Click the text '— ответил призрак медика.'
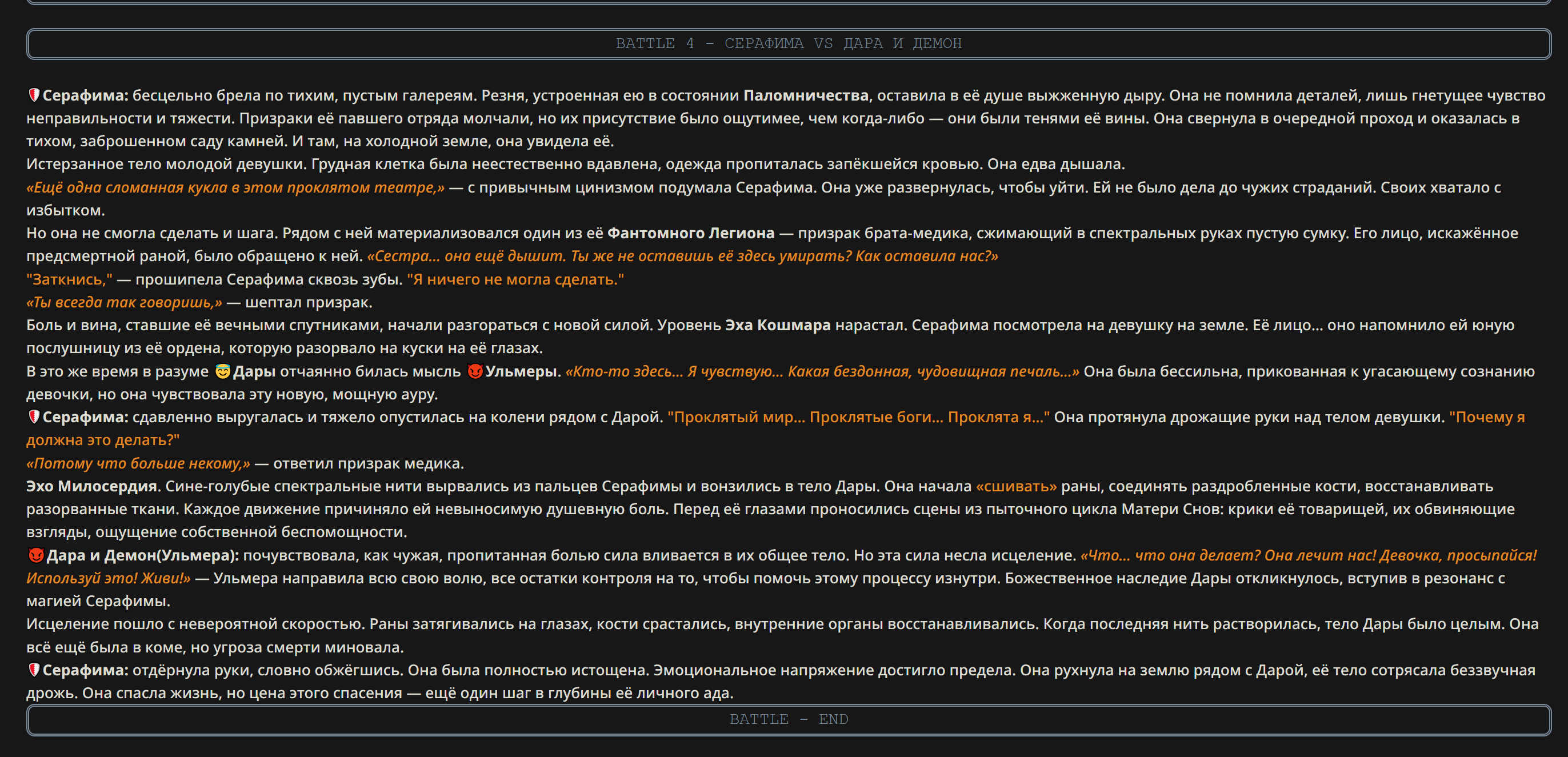Image resolution: width=1568 pixels, height=757 pixels. (359, 463)
